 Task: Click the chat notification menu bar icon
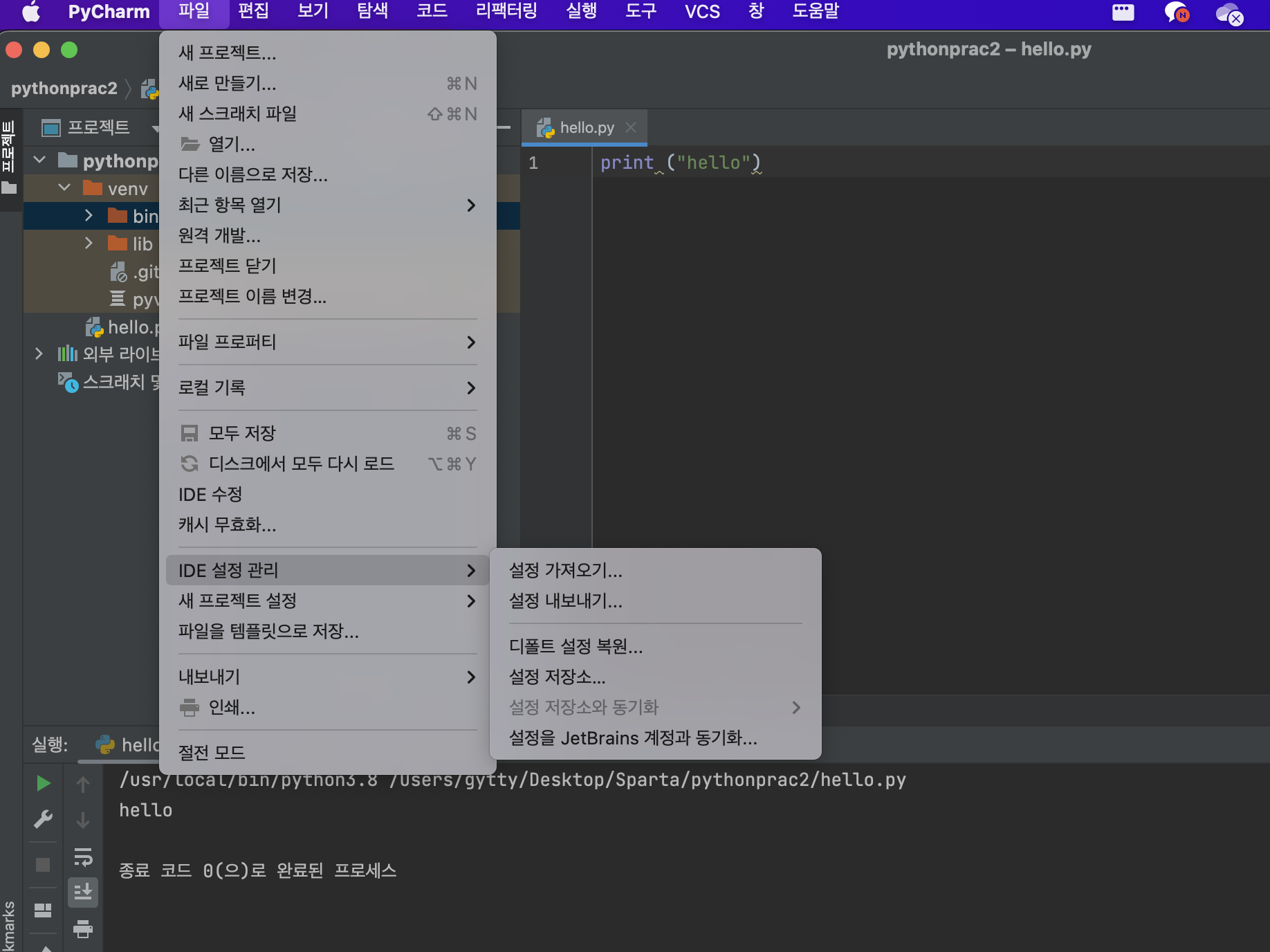coord(1176,12)
